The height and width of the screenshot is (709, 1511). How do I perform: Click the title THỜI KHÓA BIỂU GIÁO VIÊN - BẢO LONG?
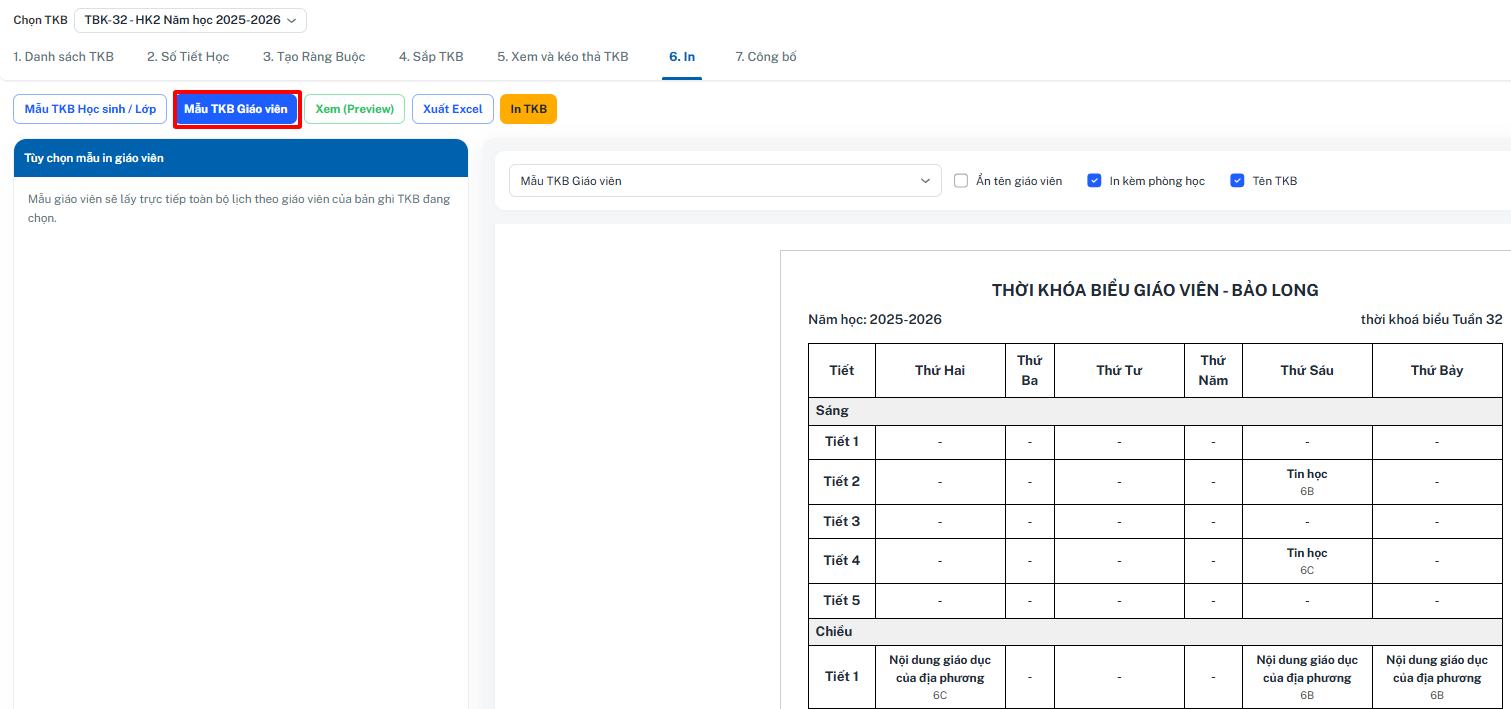pyautogui.click(x=1155, y=291)
